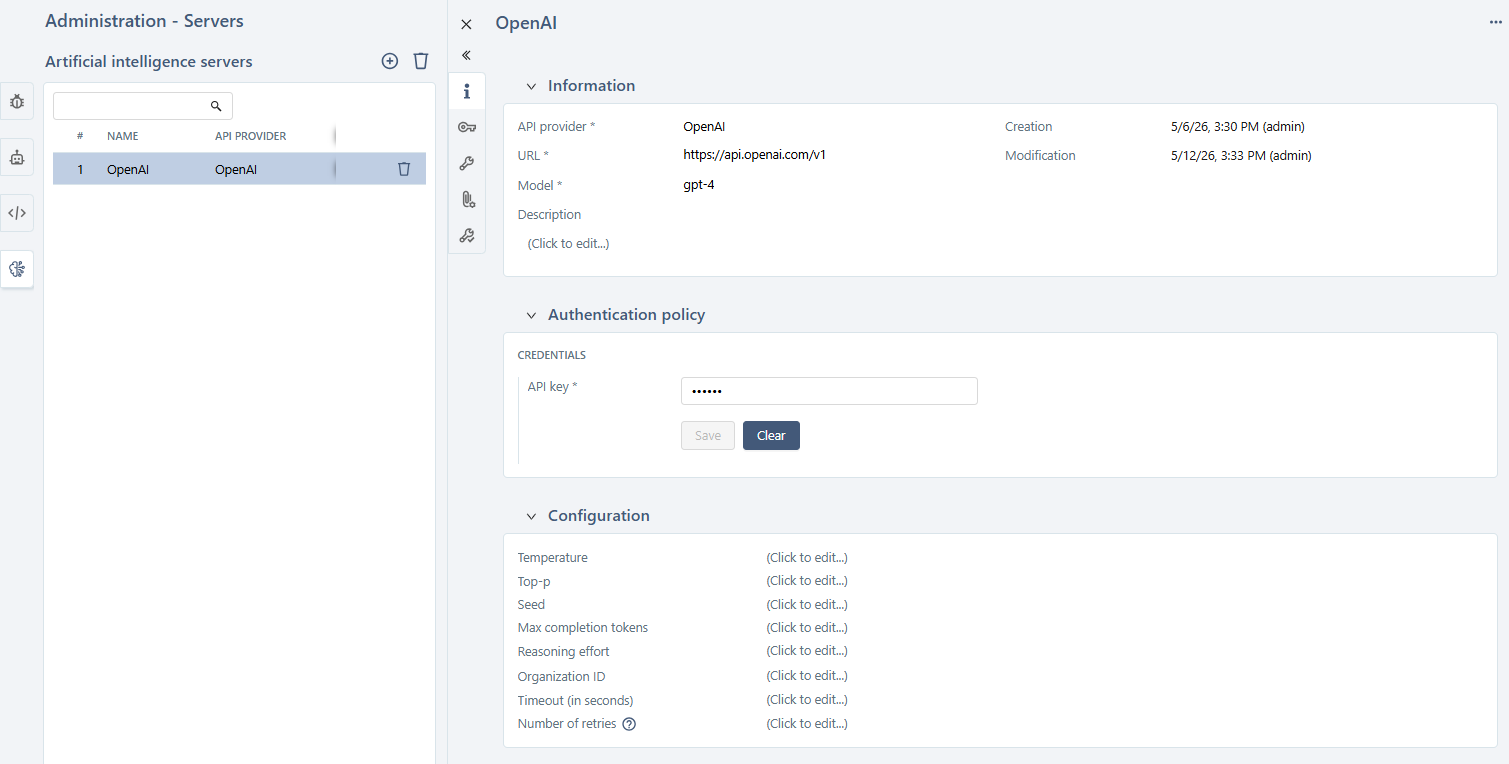The width and height of the screenshot is (1509, 764).
Task: Close the OpenAI detail panel
Action: 466,24
